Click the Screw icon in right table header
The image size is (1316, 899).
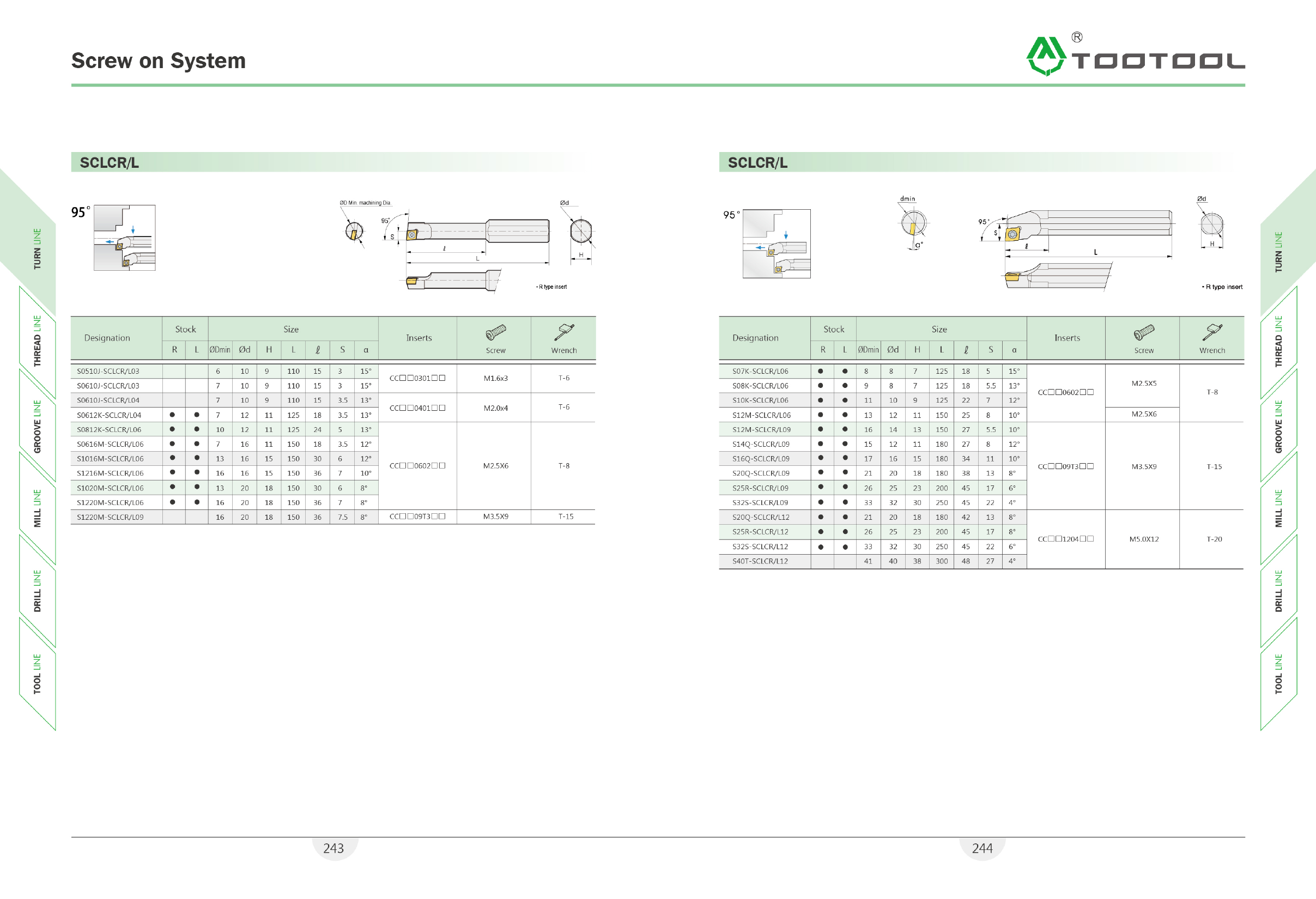(1144, 331)
